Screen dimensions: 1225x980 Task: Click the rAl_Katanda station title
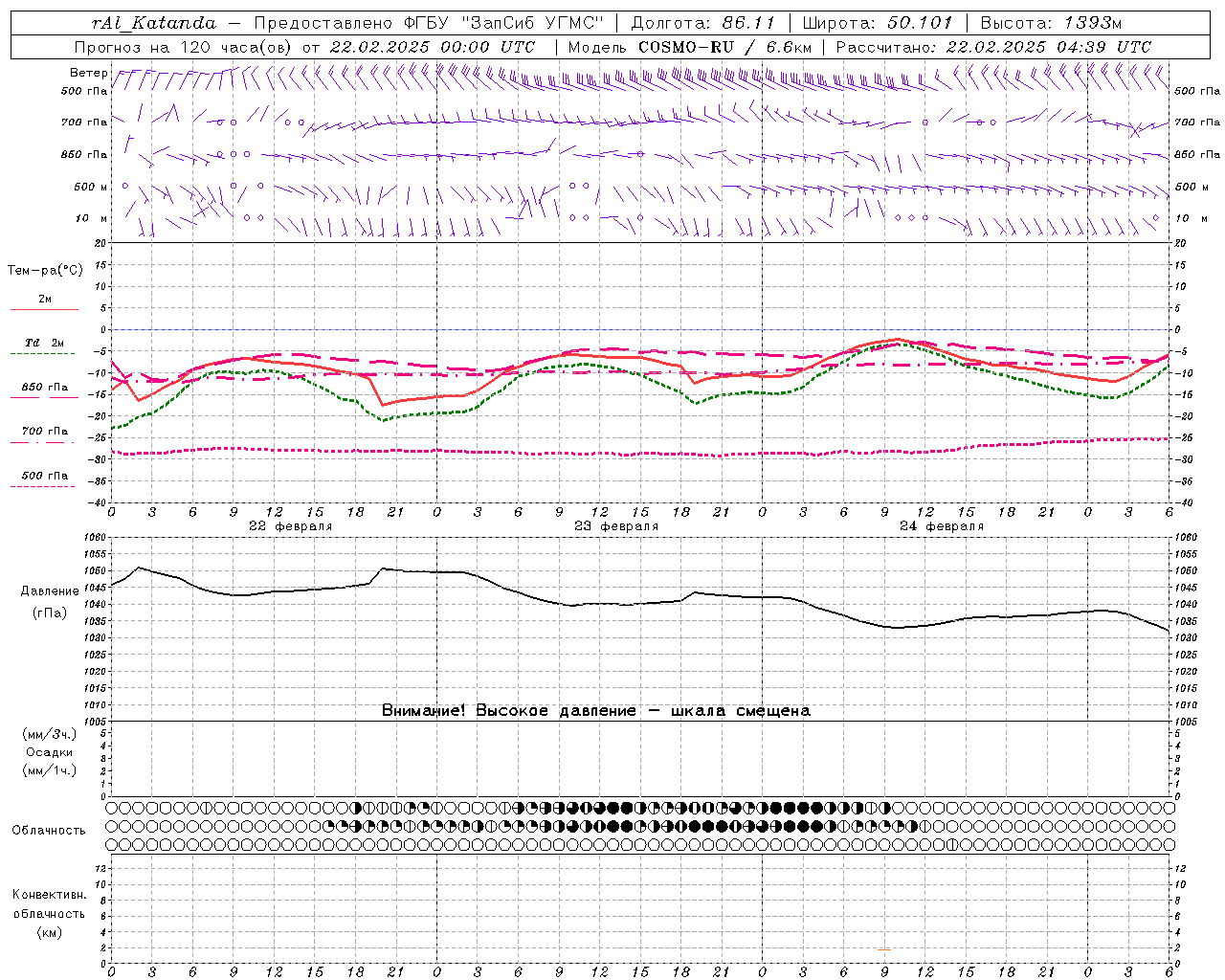click(x=154, y=23)
